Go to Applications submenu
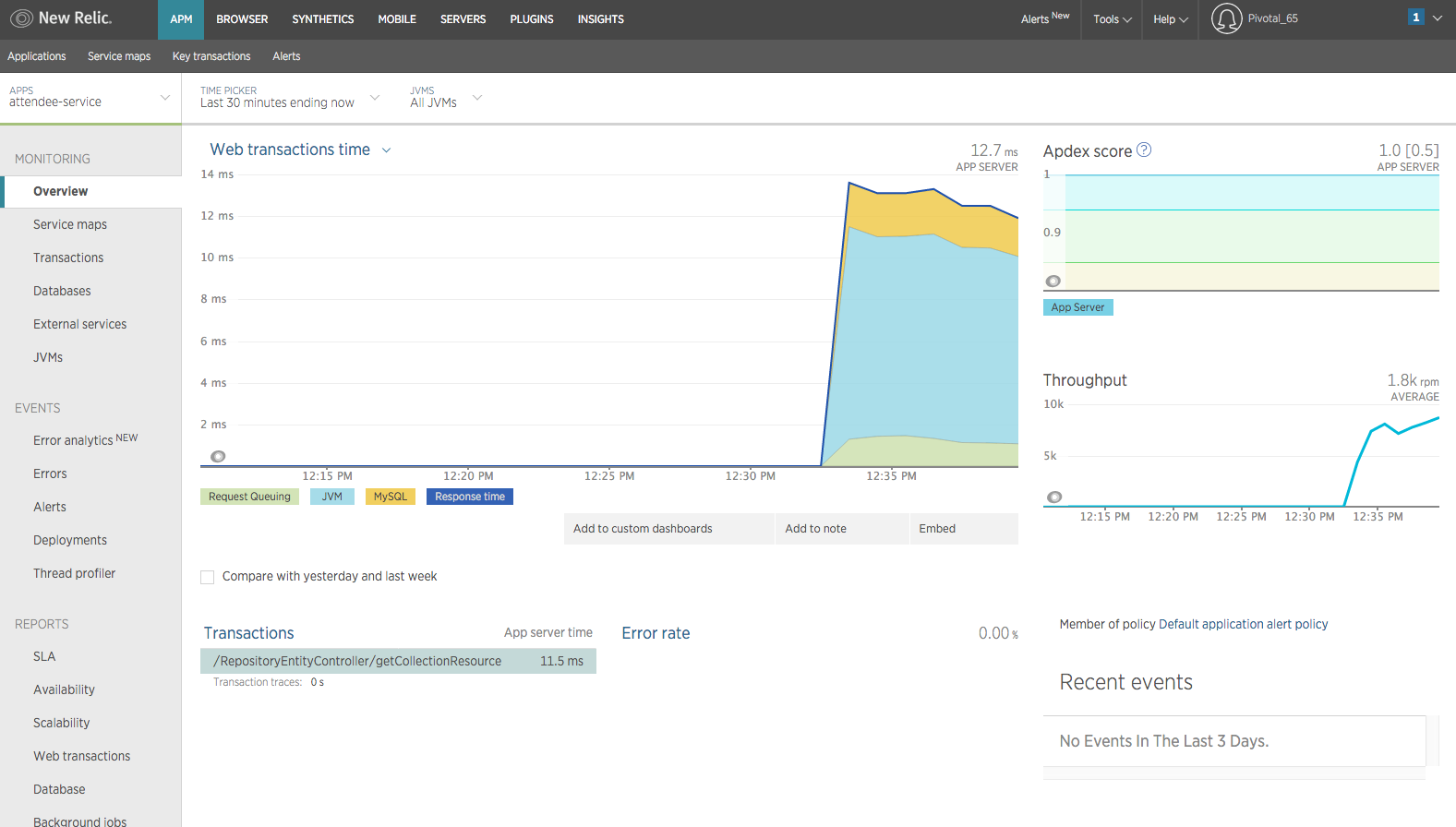The height and width of the screenshot is (827, 1456). pos(37,56)
